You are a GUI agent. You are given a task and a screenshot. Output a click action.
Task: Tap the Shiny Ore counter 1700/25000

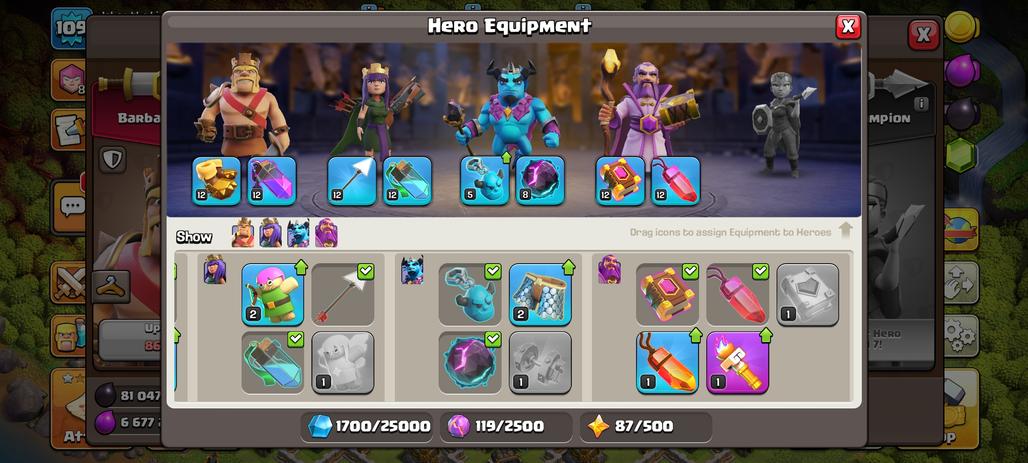(368, 426)
